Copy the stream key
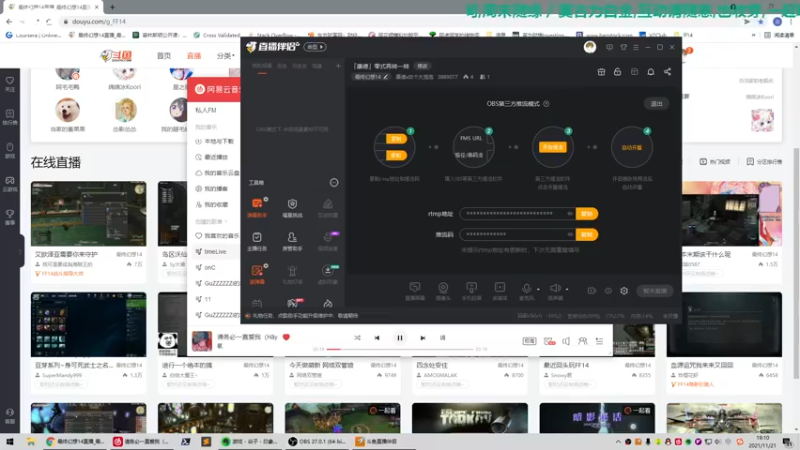Viewport: 800px width, 450px height. point(586,235)
